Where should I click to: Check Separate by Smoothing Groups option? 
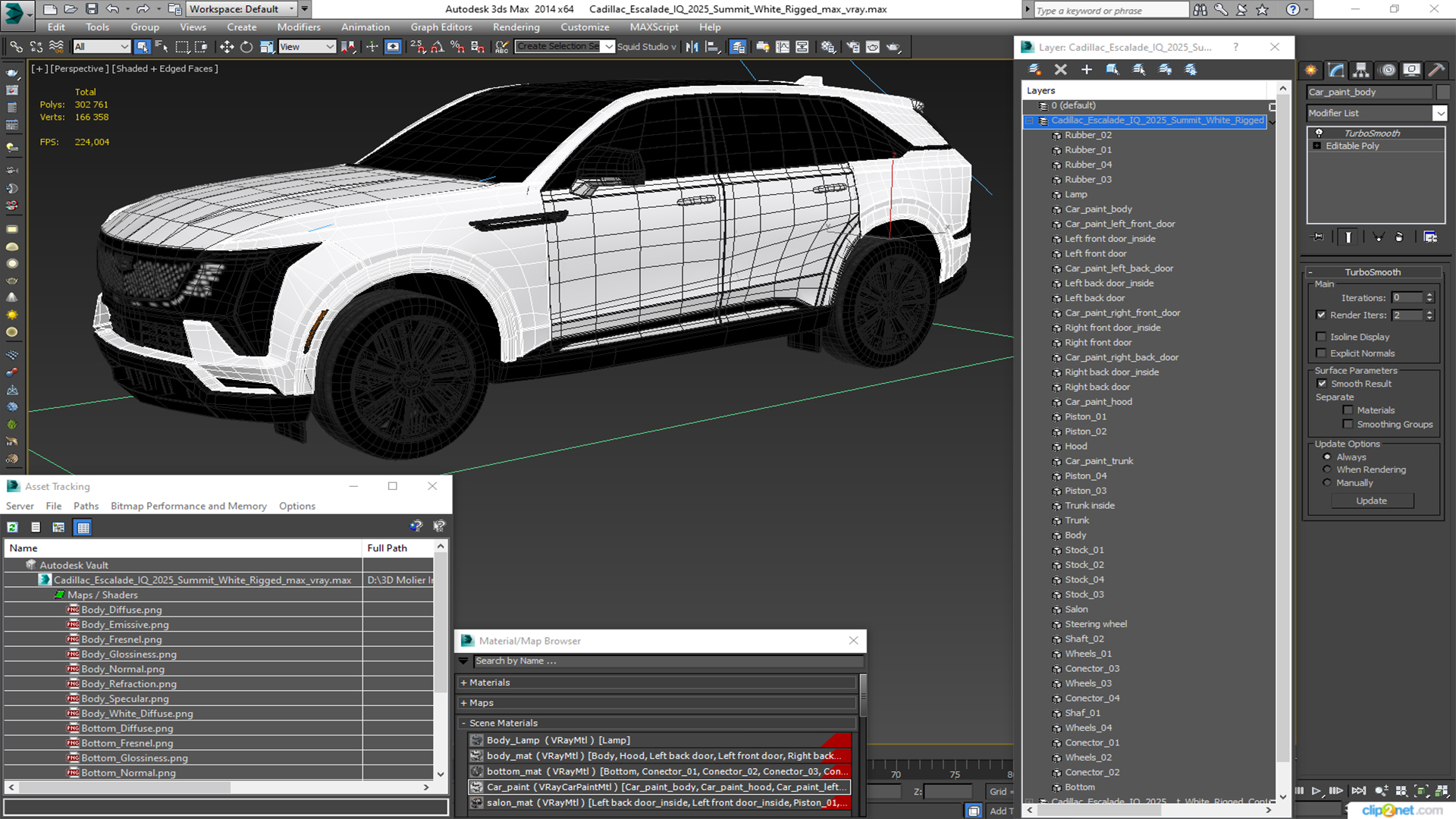[1348, 425]
